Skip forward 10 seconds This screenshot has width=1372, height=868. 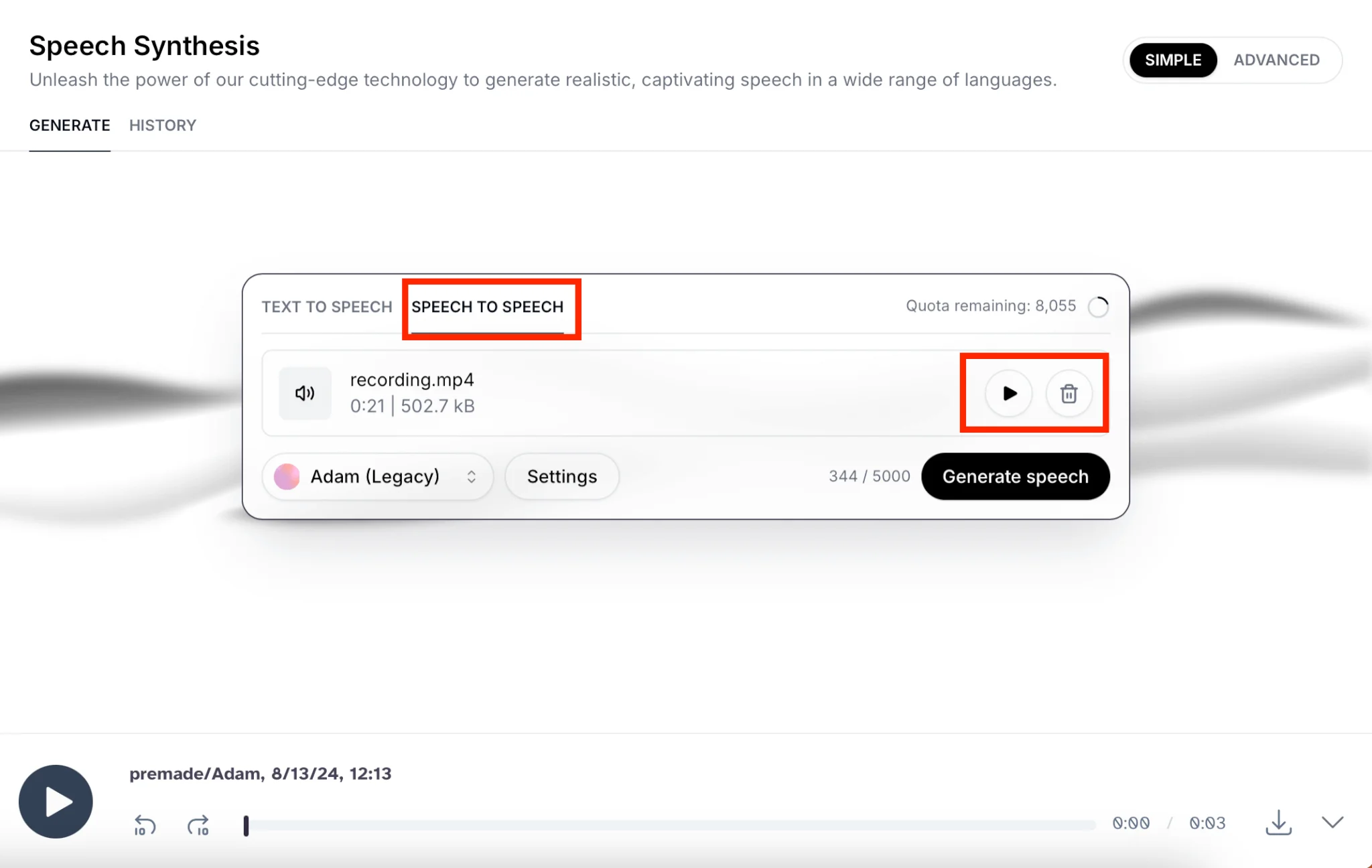(198, 825)
